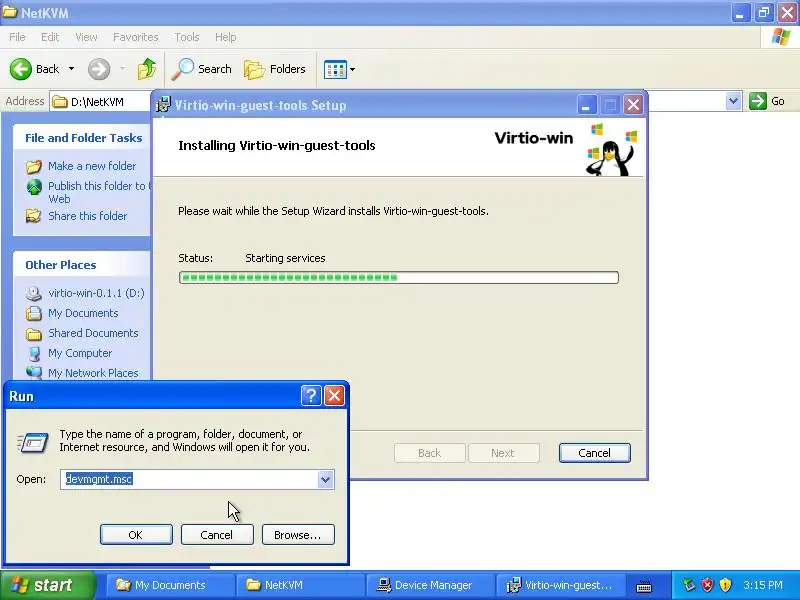Click the keyboard icon on the taskbar
The height and width of the screenshot is (600, 800).
click(x=644, y=586)
